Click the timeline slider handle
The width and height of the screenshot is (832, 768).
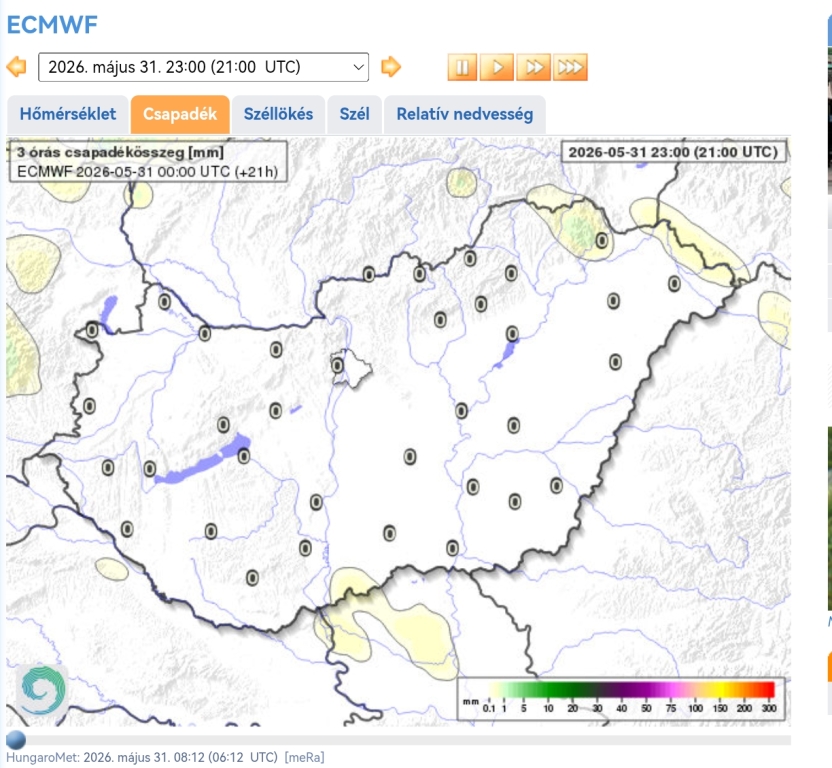pyautogui.click(x=15, y=740)
